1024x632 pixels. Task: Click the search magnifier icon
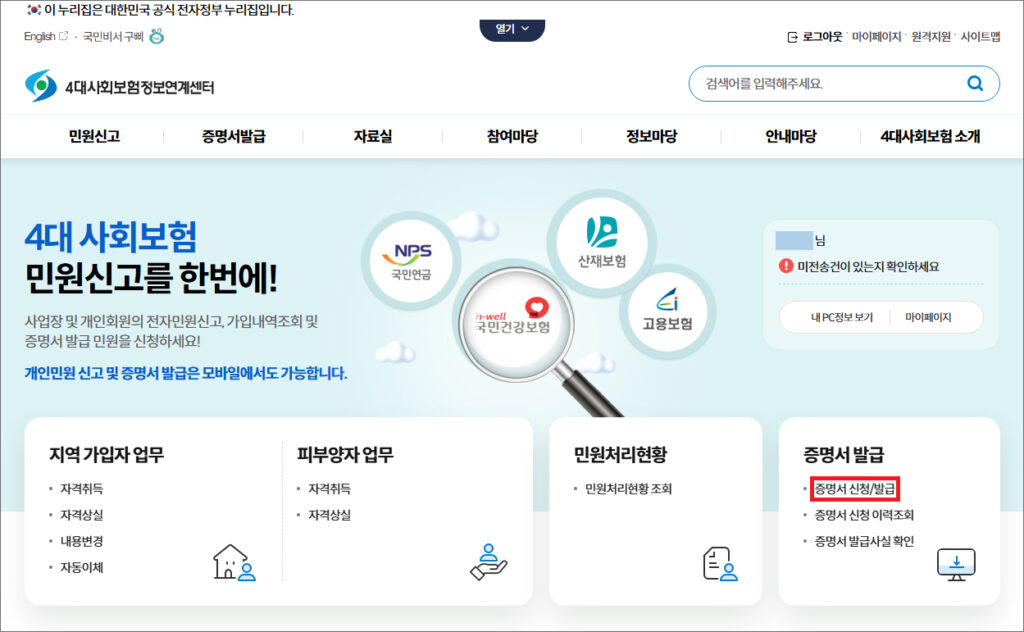(974, 84)
